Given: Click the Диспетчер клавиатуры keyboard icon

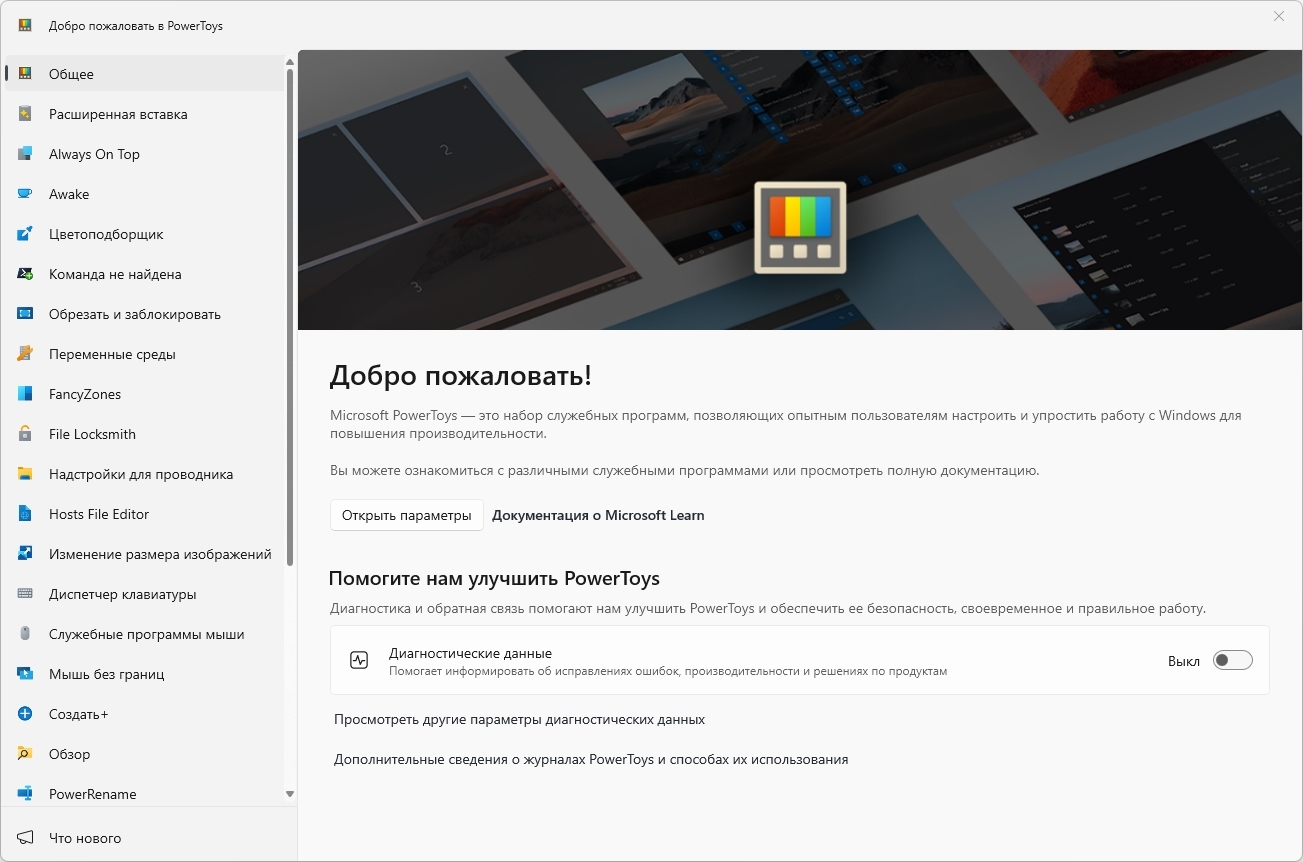Looking at the screenshot, I should (25, 594).
